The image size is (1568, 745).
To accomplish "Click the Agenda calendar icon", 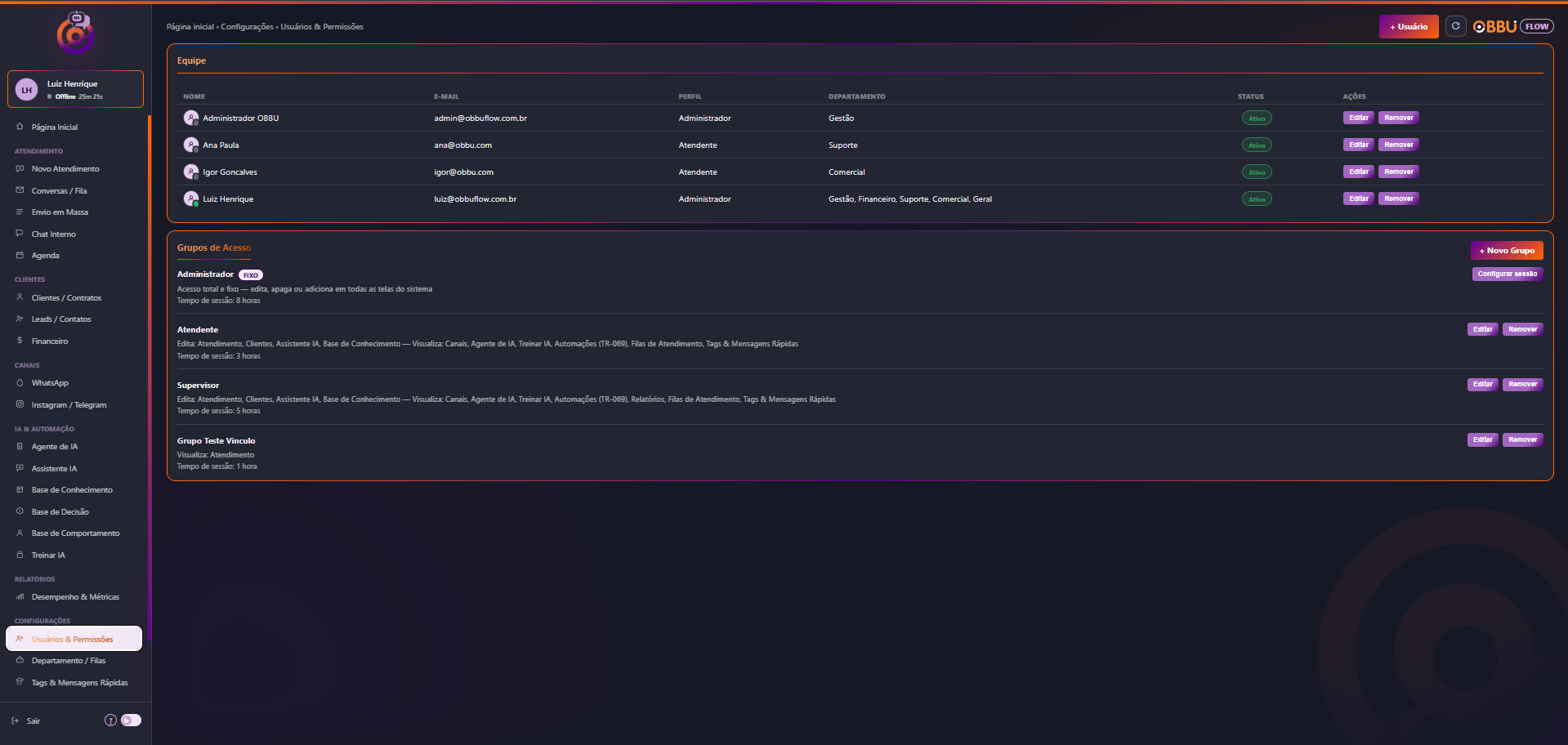I will 20,255.
